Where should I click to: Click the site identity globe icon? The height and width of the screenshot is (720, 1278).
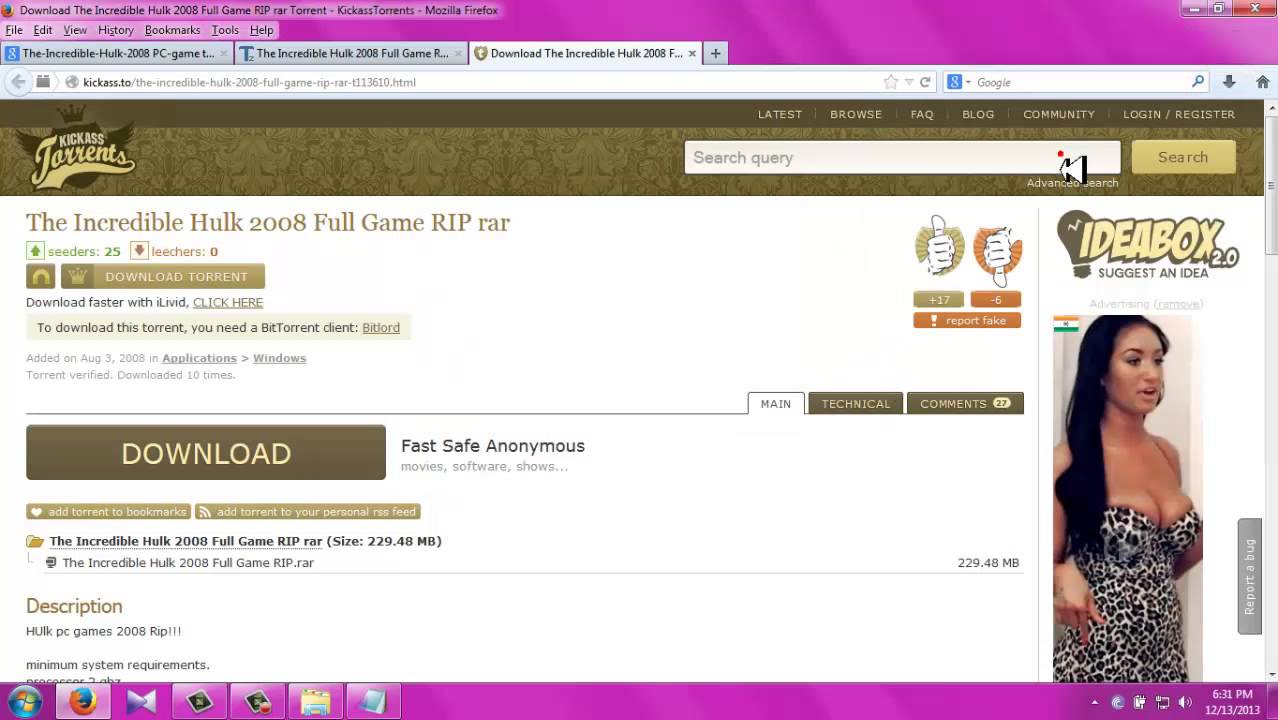click(72, 82)
